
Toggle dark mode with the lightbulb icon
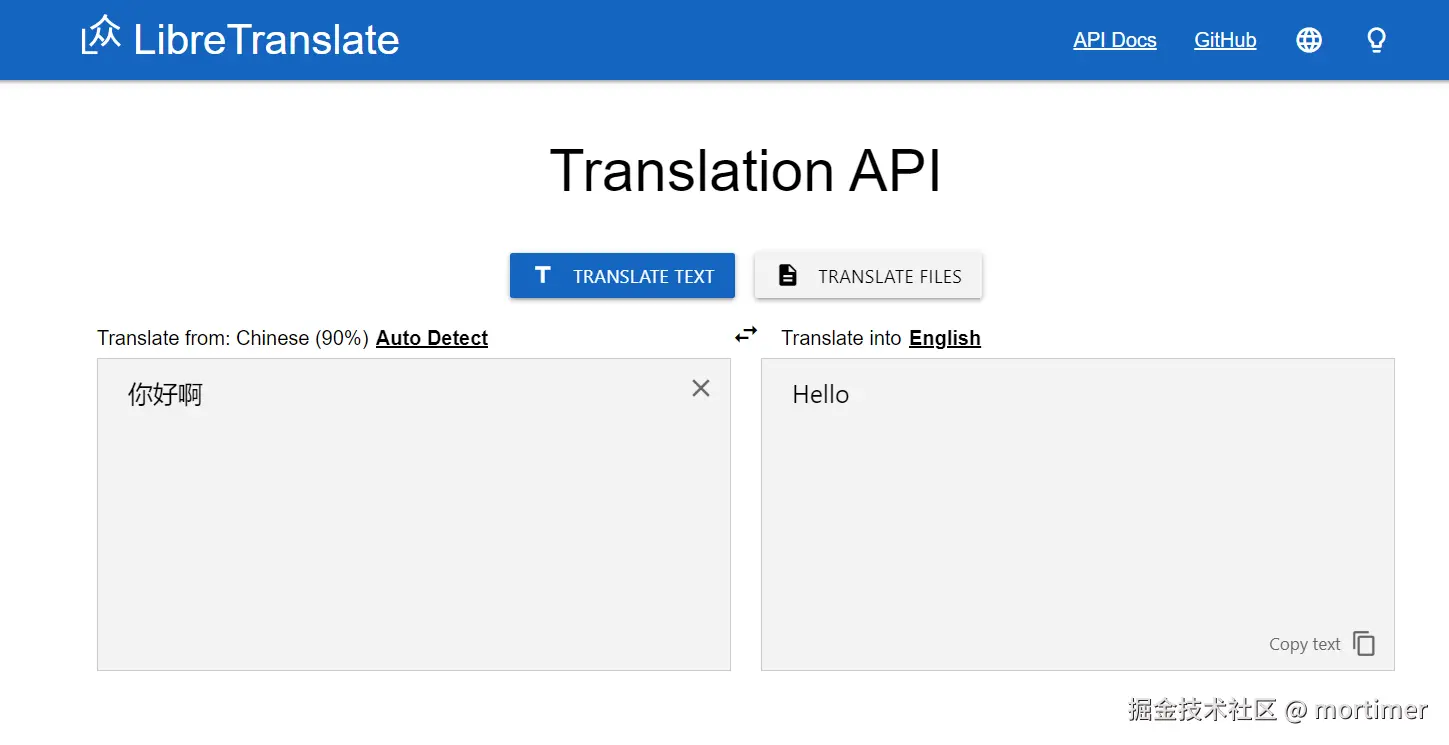[x=1377, y=40]
